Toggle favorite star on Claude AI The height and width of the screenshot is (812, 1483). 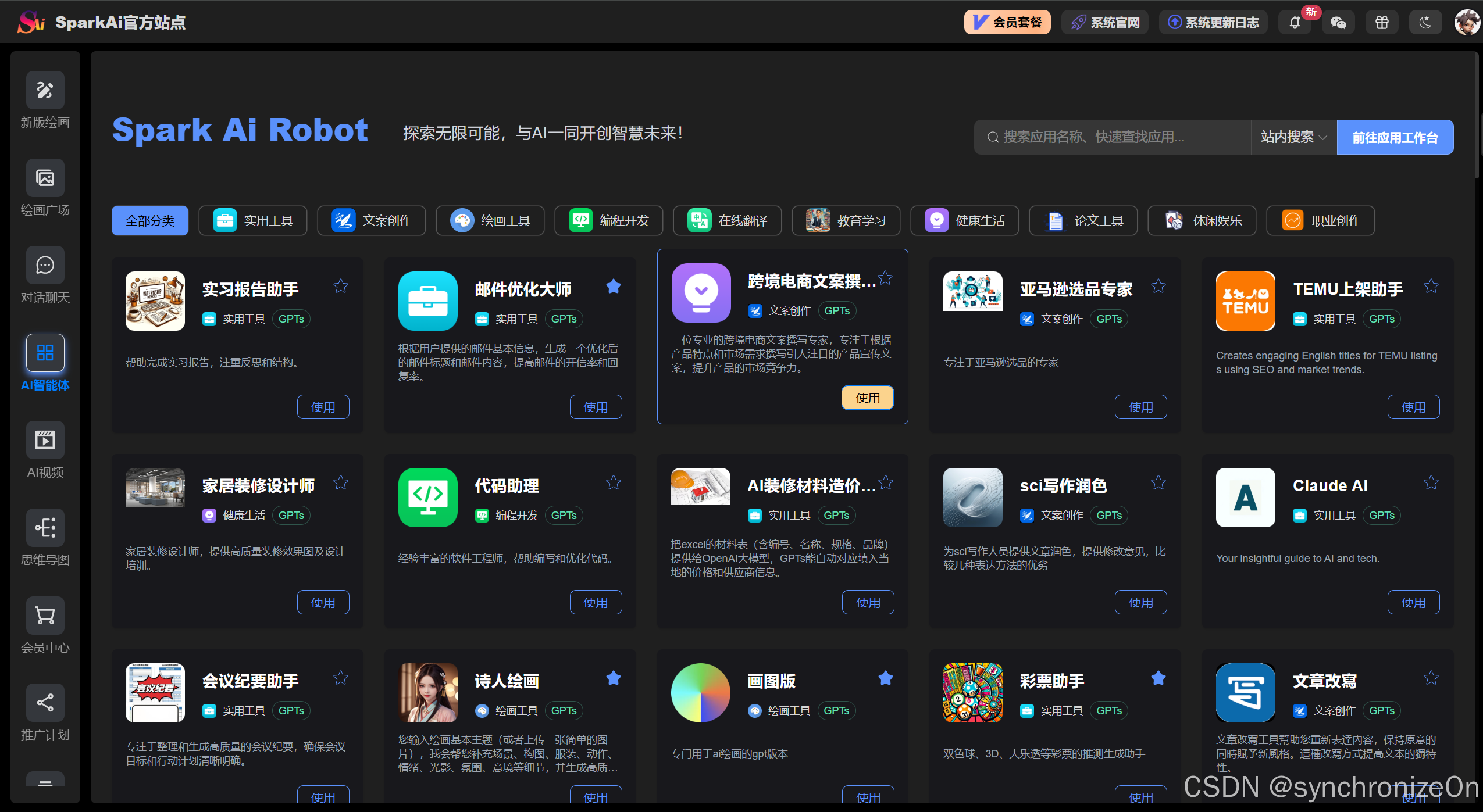coord(1431,482)
